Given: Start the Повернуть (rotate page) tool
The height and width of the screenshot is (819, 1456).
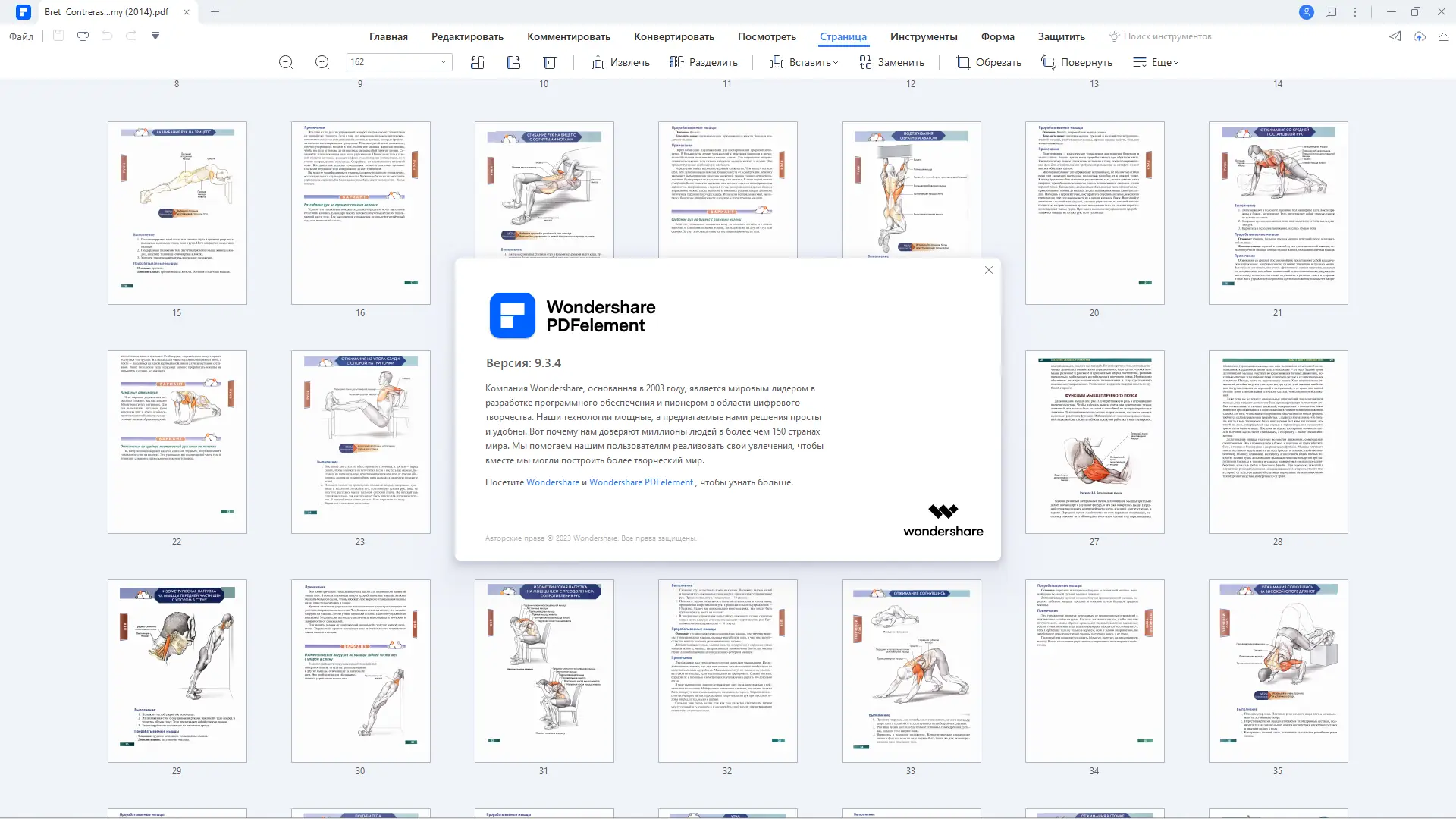Looking at the screenshot, I should coord(1078,62).
